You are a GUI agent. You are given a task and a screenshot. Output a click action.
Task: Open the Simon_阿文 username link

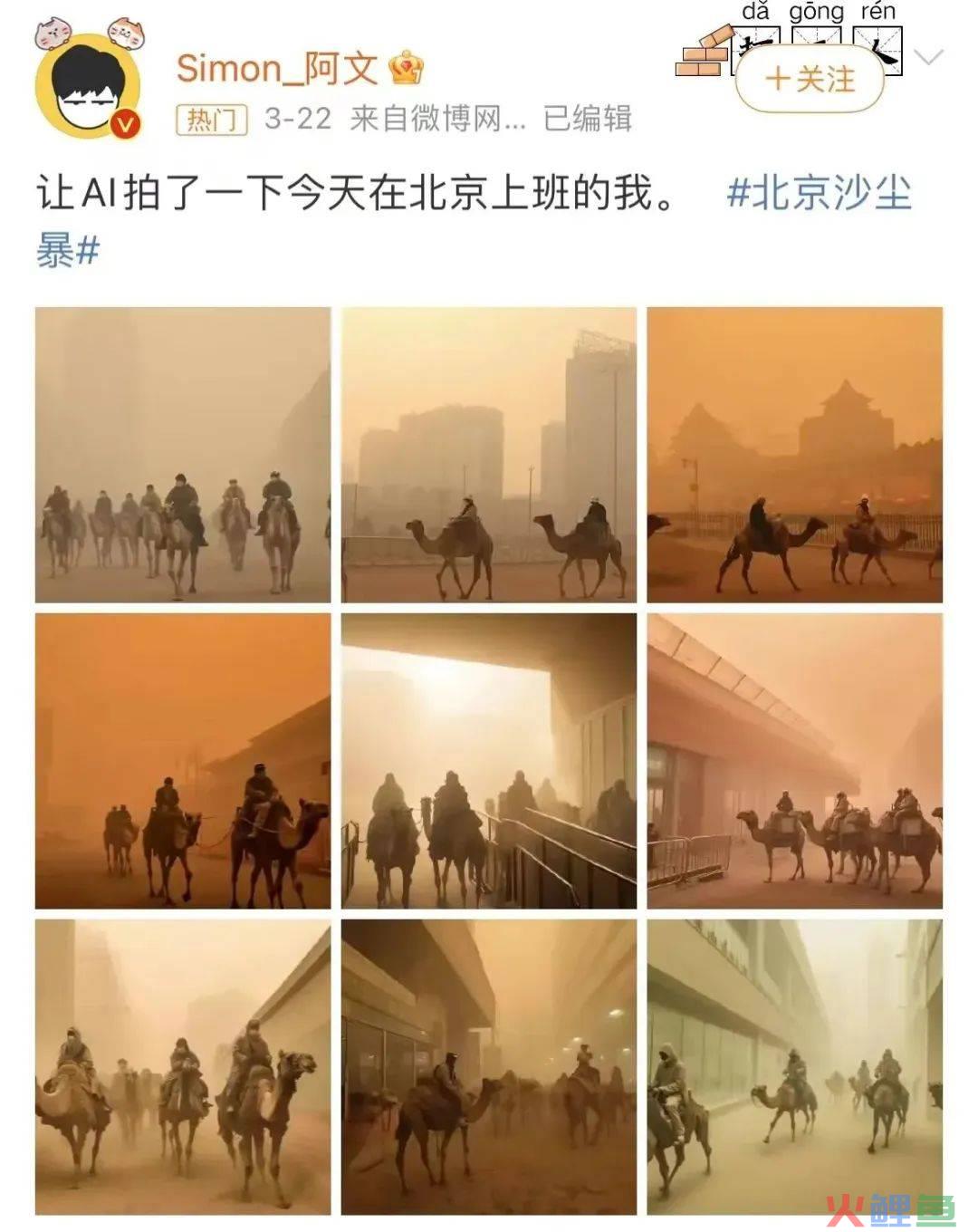pyautogui.click(x=276, y=68)
